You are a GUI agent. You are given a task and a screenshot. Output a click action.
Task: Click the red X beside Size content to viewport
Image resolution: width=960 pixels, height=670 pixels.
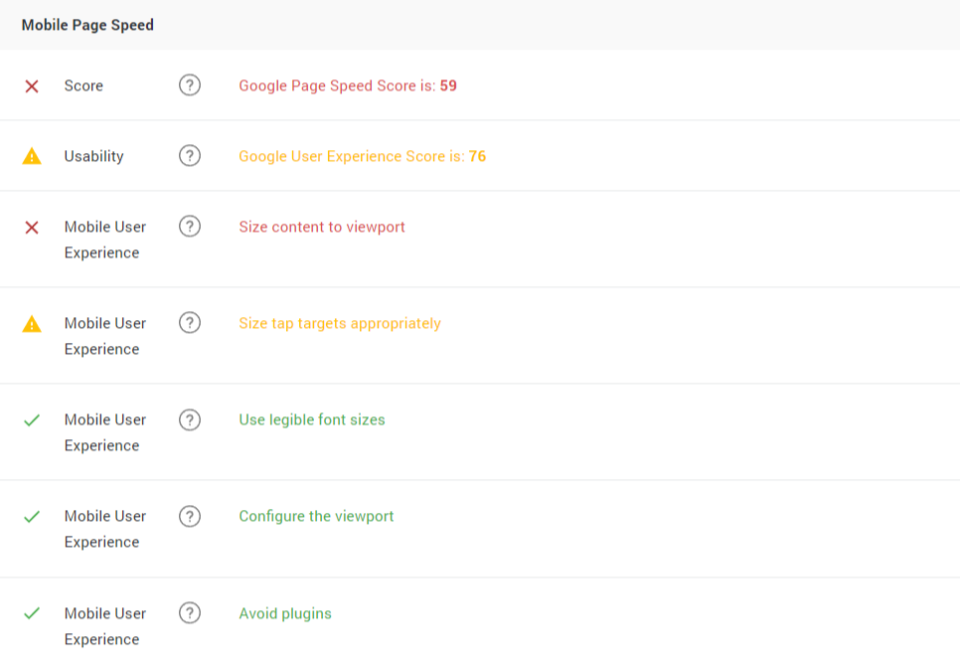(x=31, y=227)
